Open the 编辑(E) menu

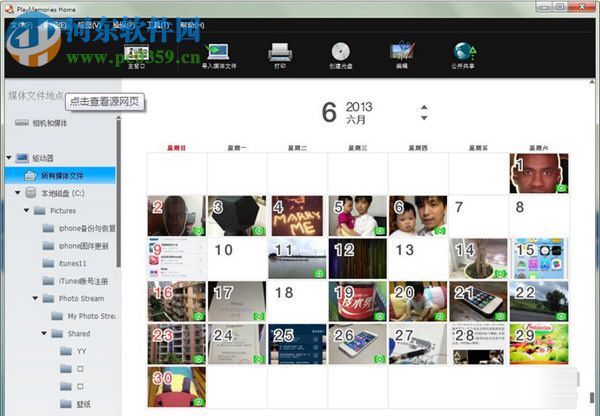56,26
